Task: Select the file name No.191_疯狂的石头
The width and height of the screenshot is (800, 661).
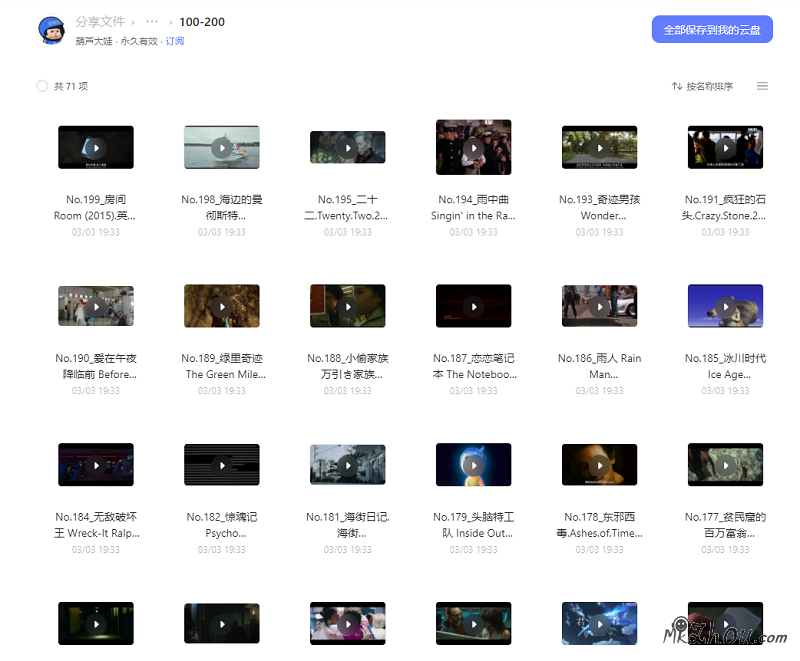Action: point(724,208)
